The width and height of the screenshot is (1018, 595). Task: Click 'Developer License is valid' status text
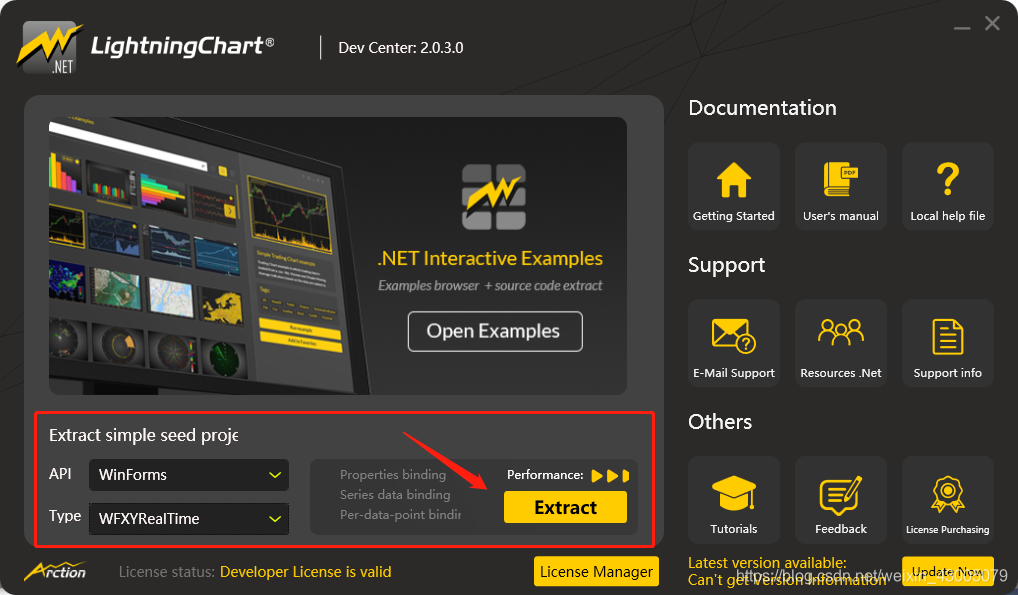click(305, 572)
